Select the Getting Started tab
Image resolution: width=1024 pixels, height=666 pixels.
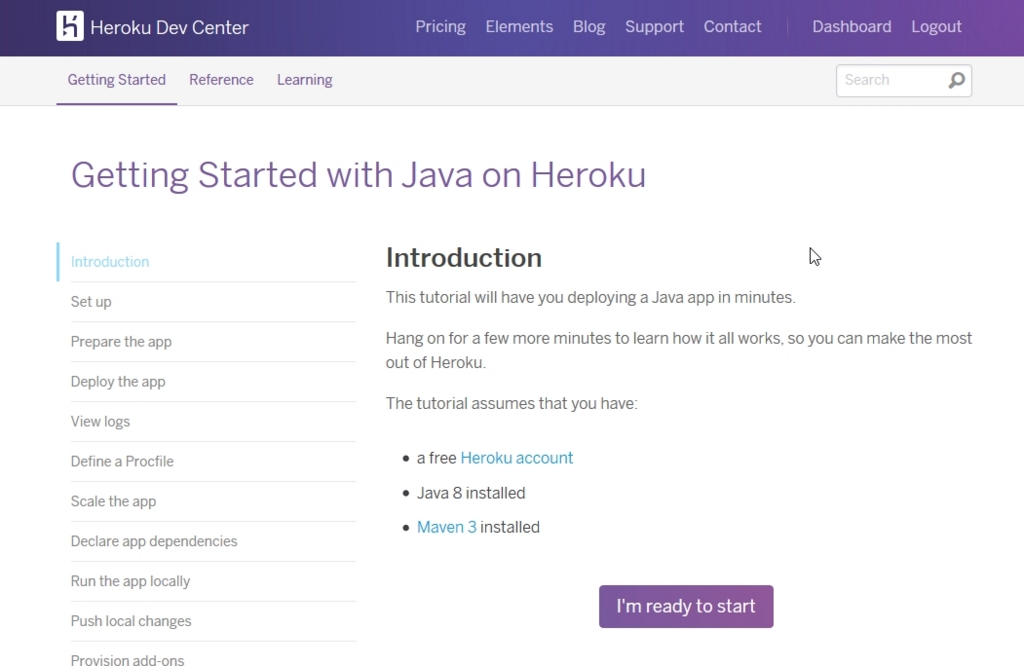(x=117, y=80)
